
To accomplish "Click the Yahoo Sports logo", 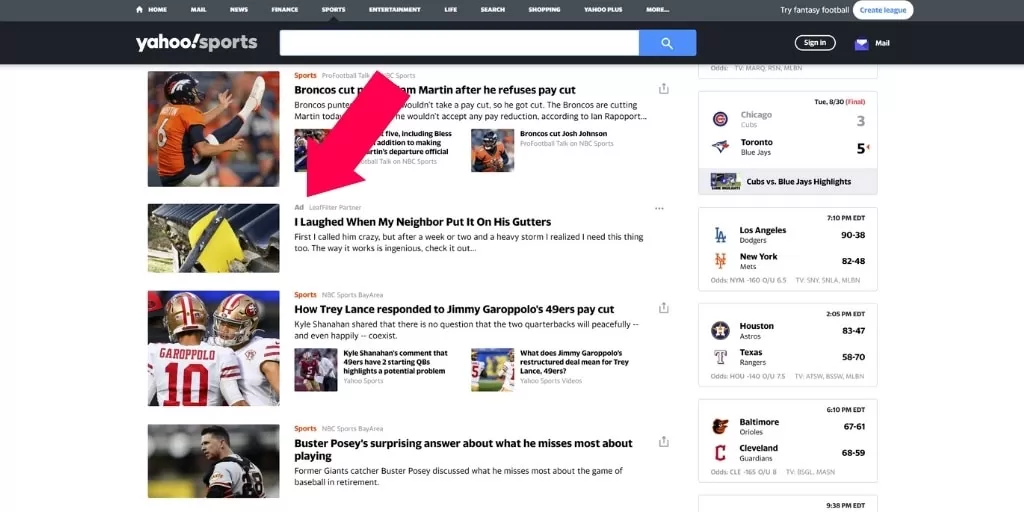I will tap(197, 43).
